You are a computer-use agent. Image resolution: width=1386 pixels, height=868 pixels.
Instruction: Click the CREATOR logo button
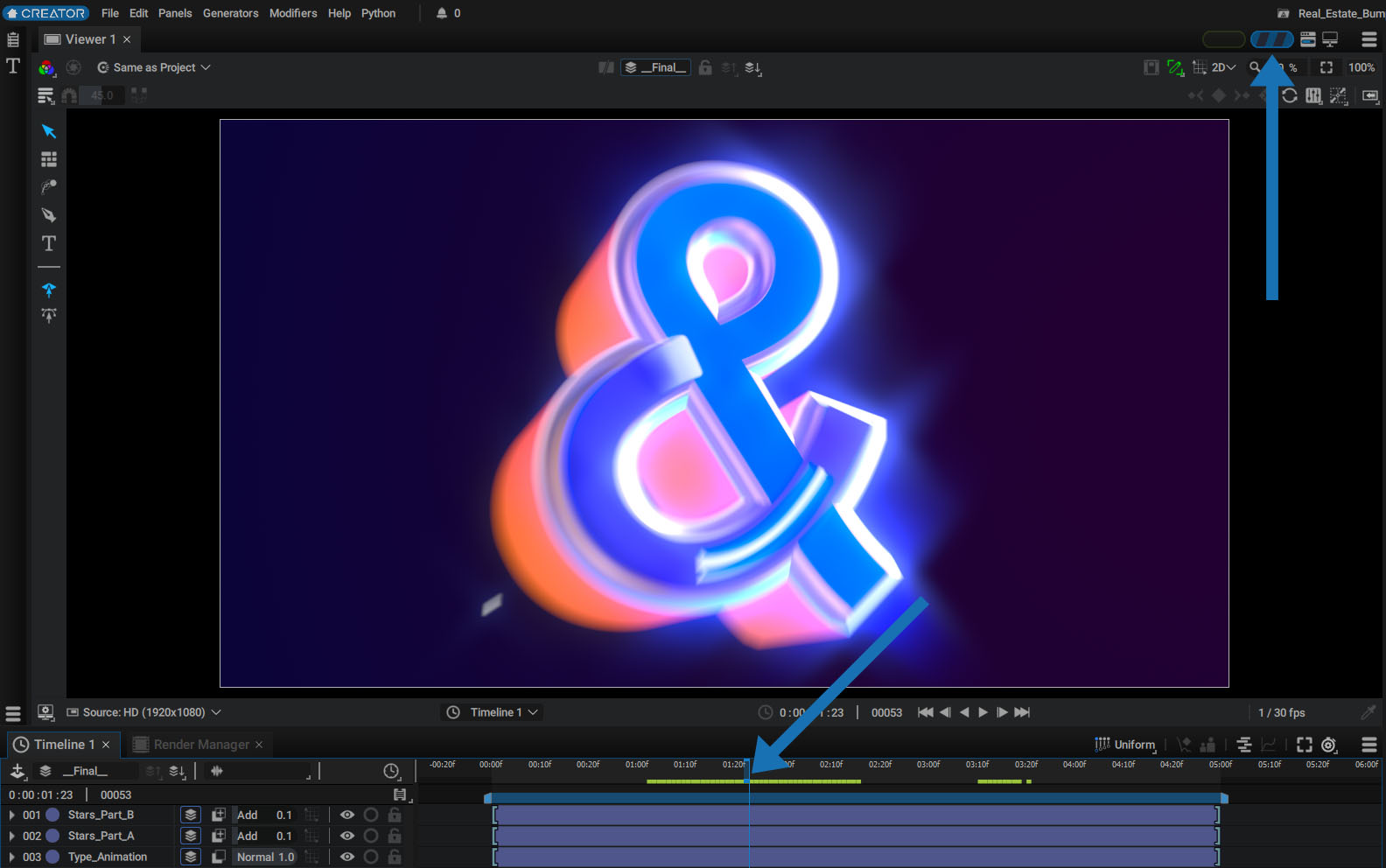click(45, 13)
